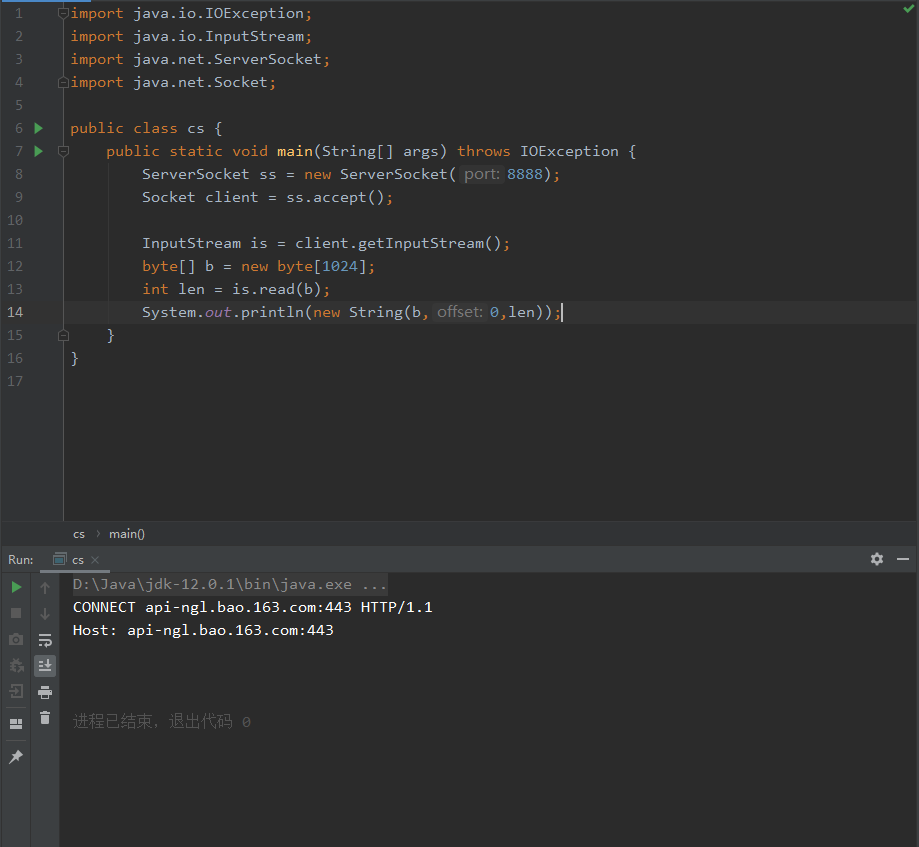Image resolution: width=919 pixels, height=847 pixels.
Task: Click the 'offset:' parameter hint
Action: (460, 312)
